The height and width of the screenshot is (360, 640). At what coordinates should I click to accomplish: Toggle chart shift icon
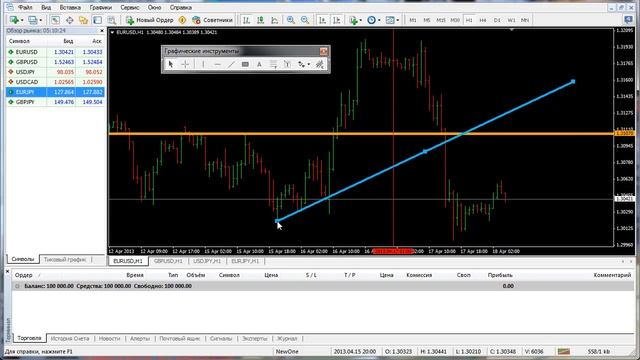[337, 20]
